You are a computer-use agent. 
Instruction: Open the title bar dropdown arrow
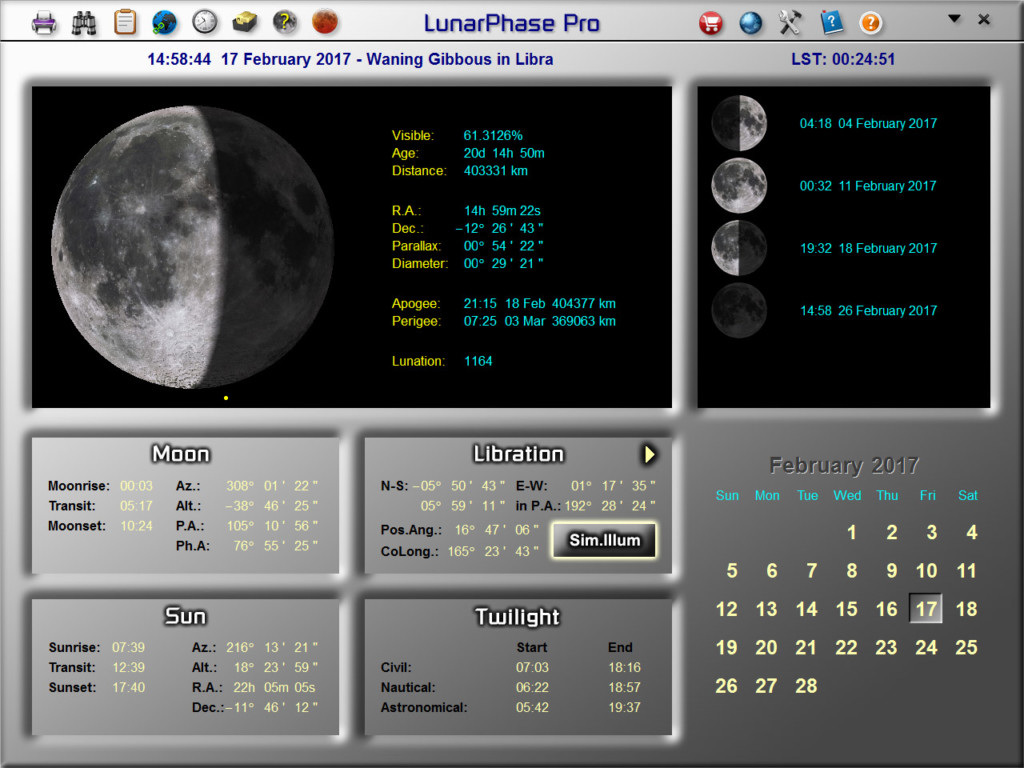coord(955,17)
